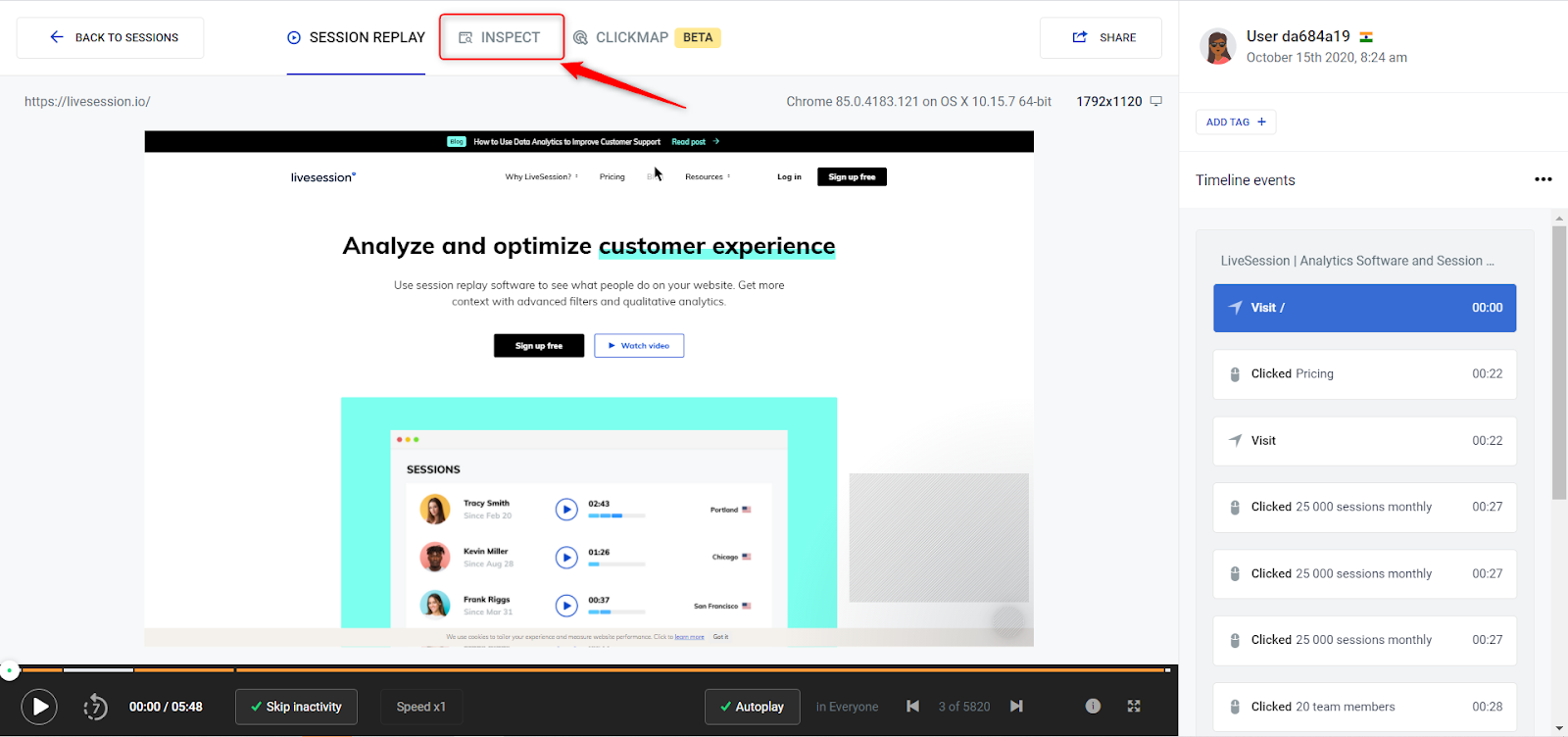Click the play icon in the Kevin Miller session row
Screen dimensions: 1568x737
coord(566,558)
